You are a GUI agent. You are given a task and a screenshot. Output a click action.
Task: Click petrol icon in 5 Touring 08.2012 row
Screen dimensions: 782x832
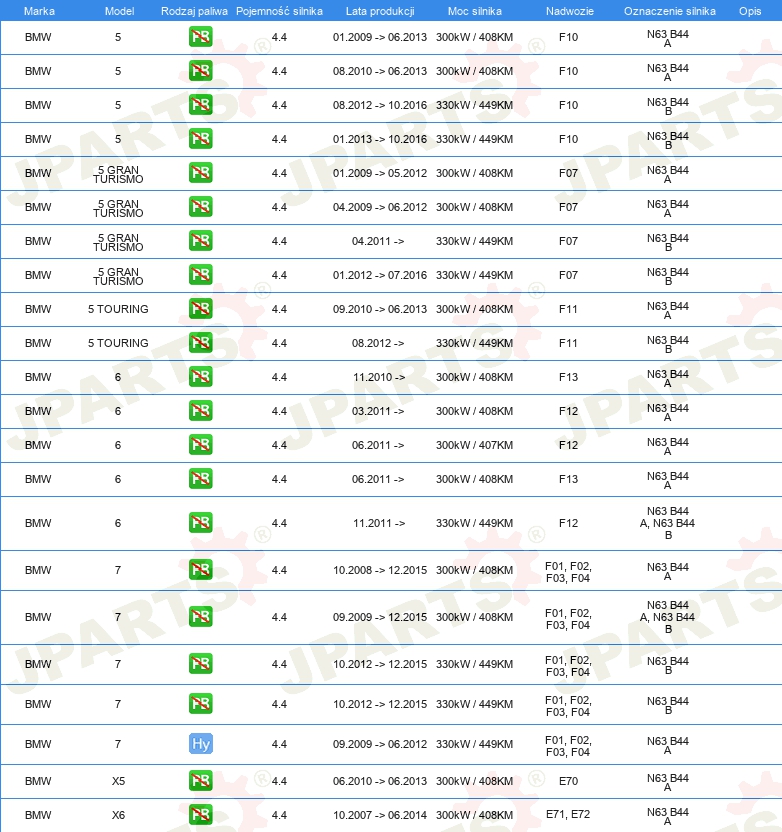click(x=201, y=342)
